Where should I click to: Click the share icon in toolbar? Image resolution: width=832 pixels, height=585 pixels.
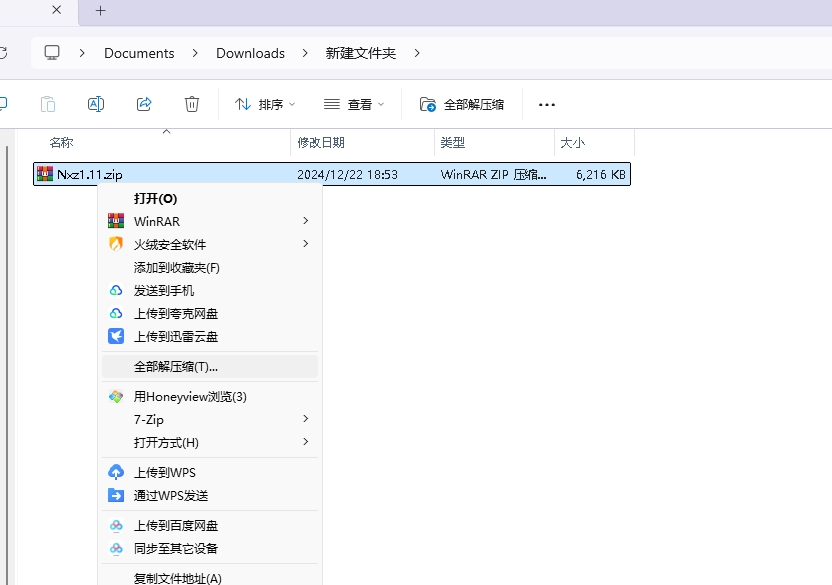(x=144, y=104)
